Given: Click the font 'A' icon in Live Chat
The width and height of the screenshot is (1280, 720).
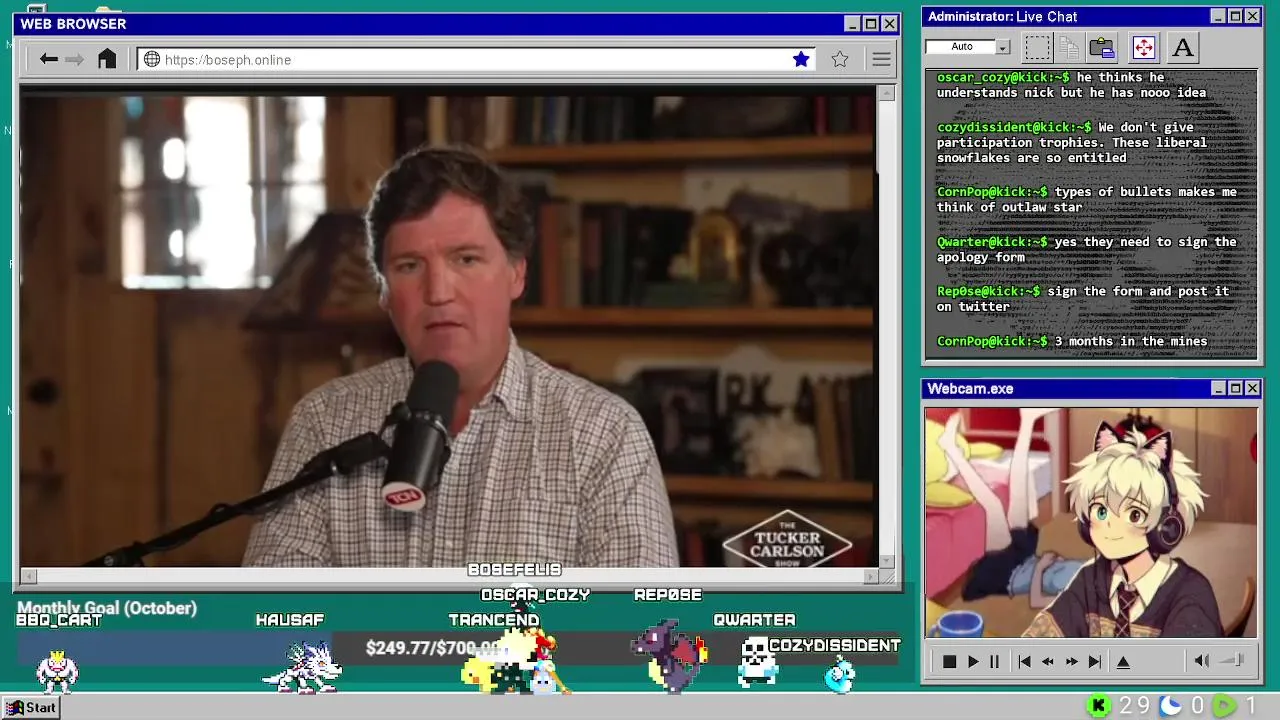Looking at the screenshot, I should click(x=1183, y=47).
